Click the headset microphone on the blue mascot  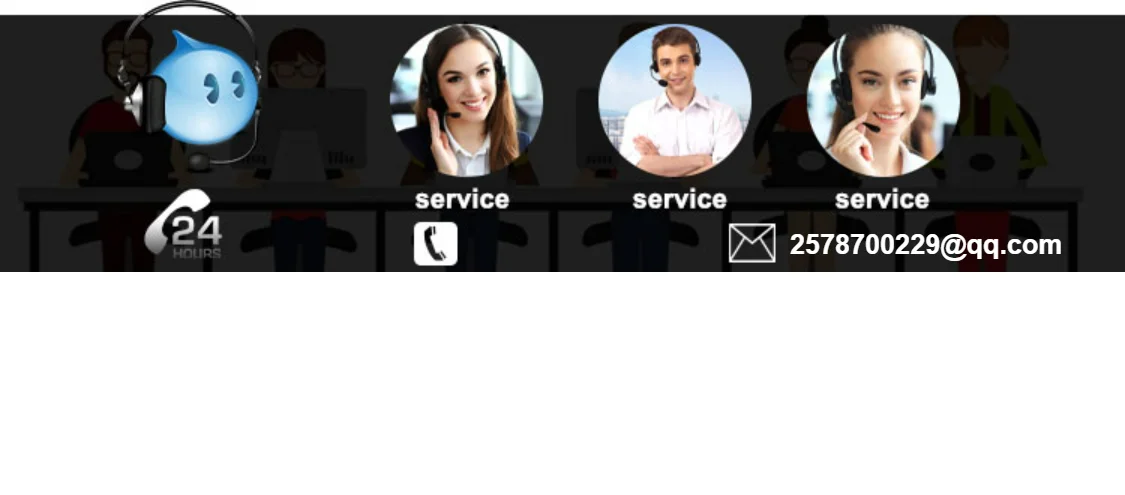point(199,162)
